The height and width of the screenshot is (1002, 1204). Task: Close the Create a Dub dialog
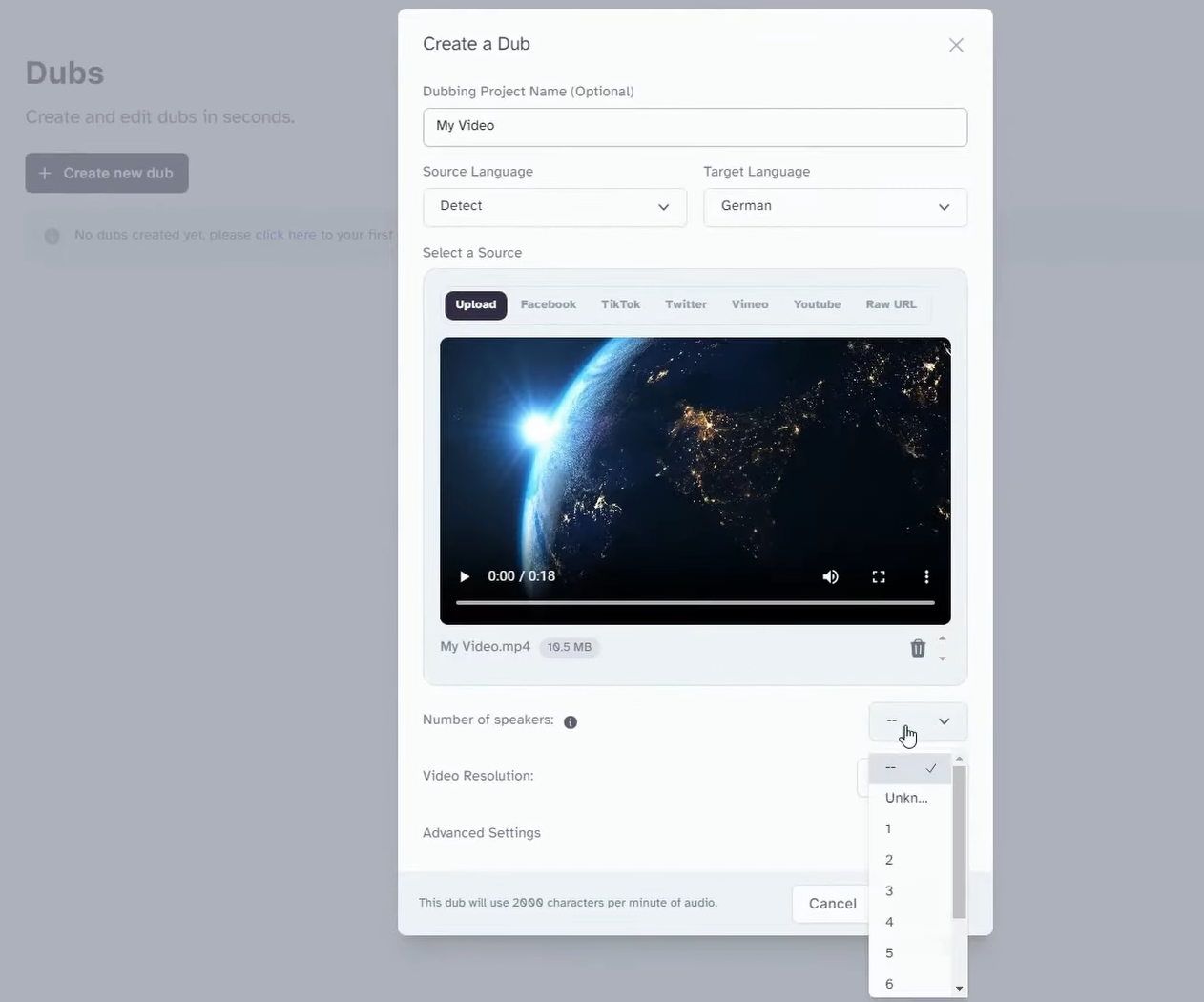[956, 45]
